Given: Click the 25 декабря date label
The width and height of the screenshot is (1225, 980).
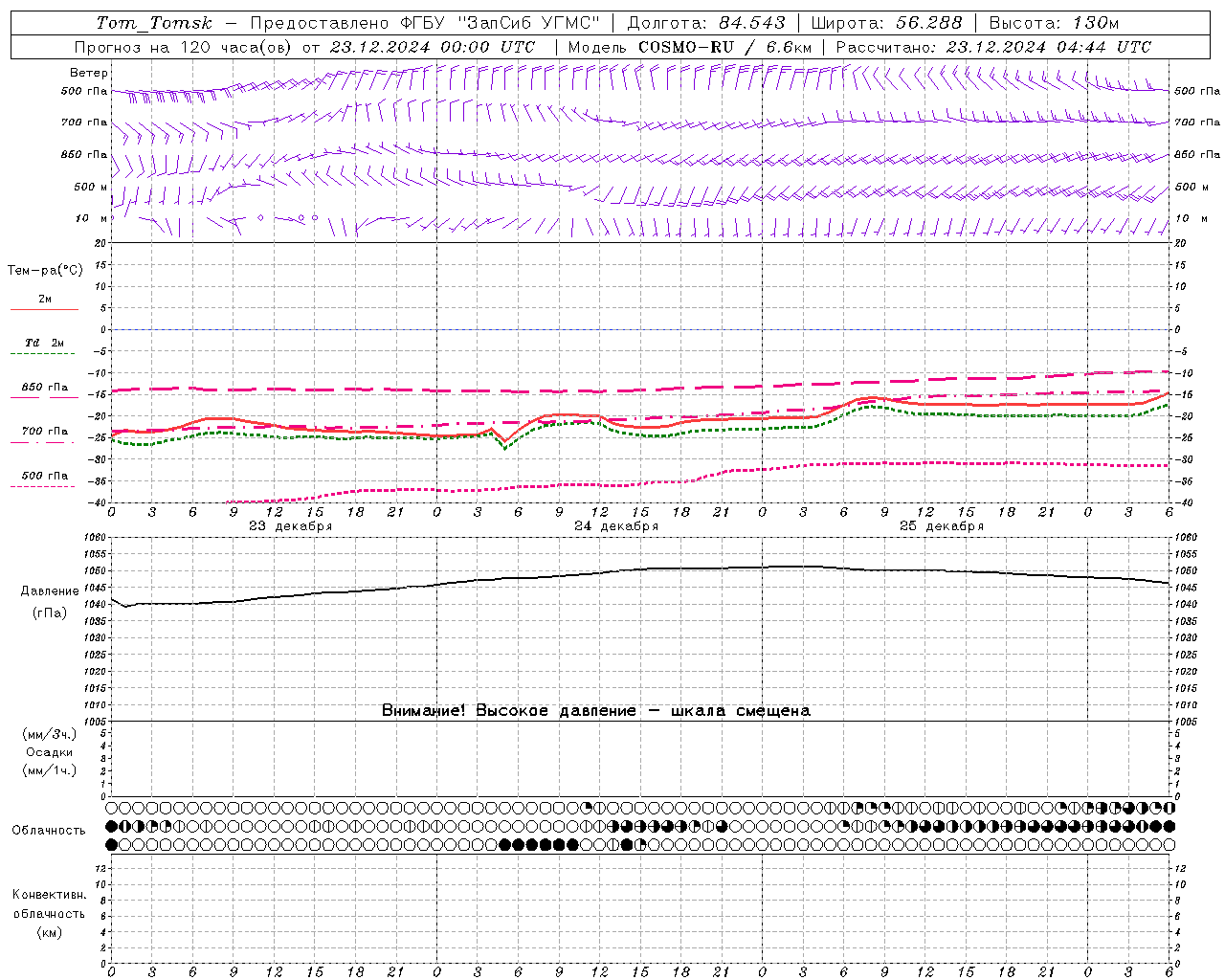Looking at the screenshot, I should [942, 526].
